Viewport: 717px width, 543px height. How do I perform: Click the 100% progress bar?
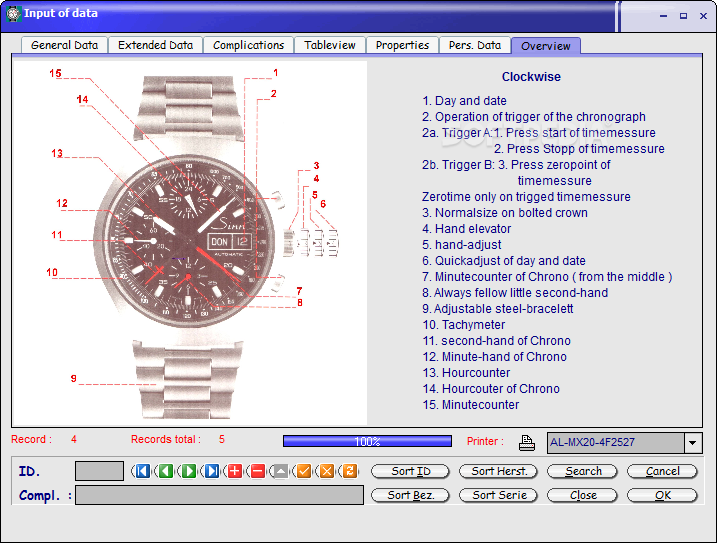point(367,441)
